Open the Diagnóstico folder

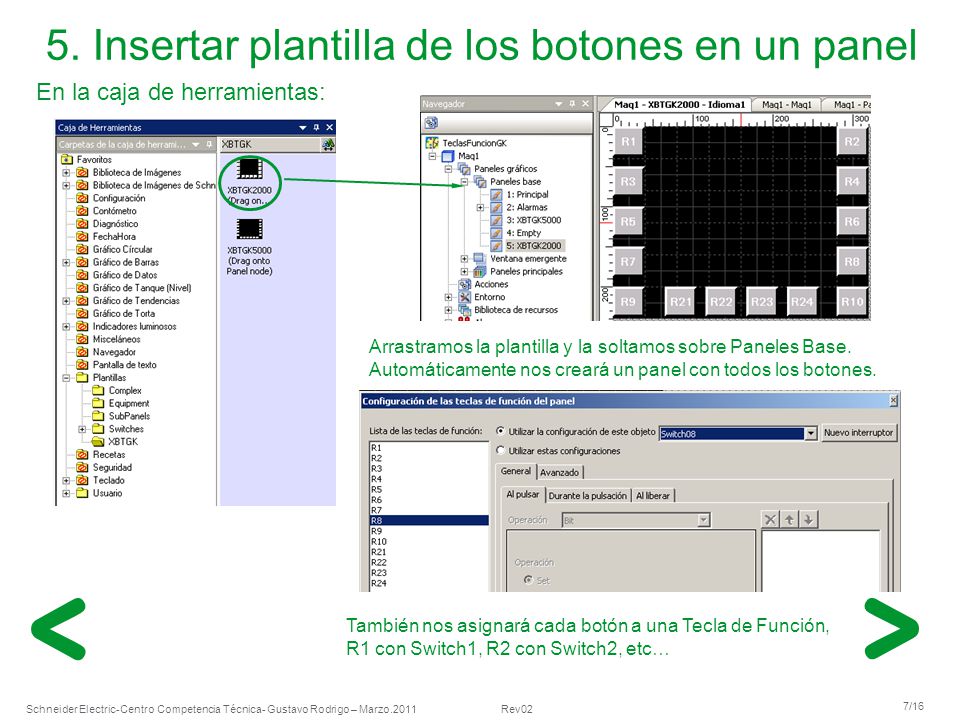coord(107,223)
